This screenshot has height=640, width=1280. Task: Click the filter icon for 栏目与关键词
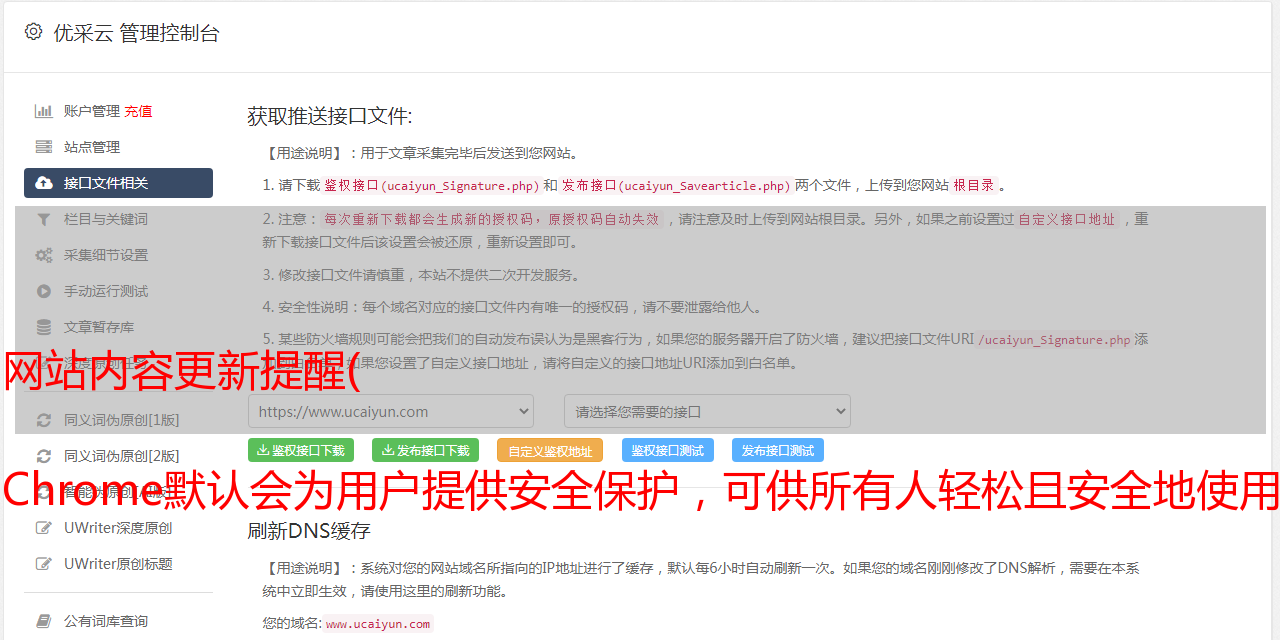pos(44,219)
